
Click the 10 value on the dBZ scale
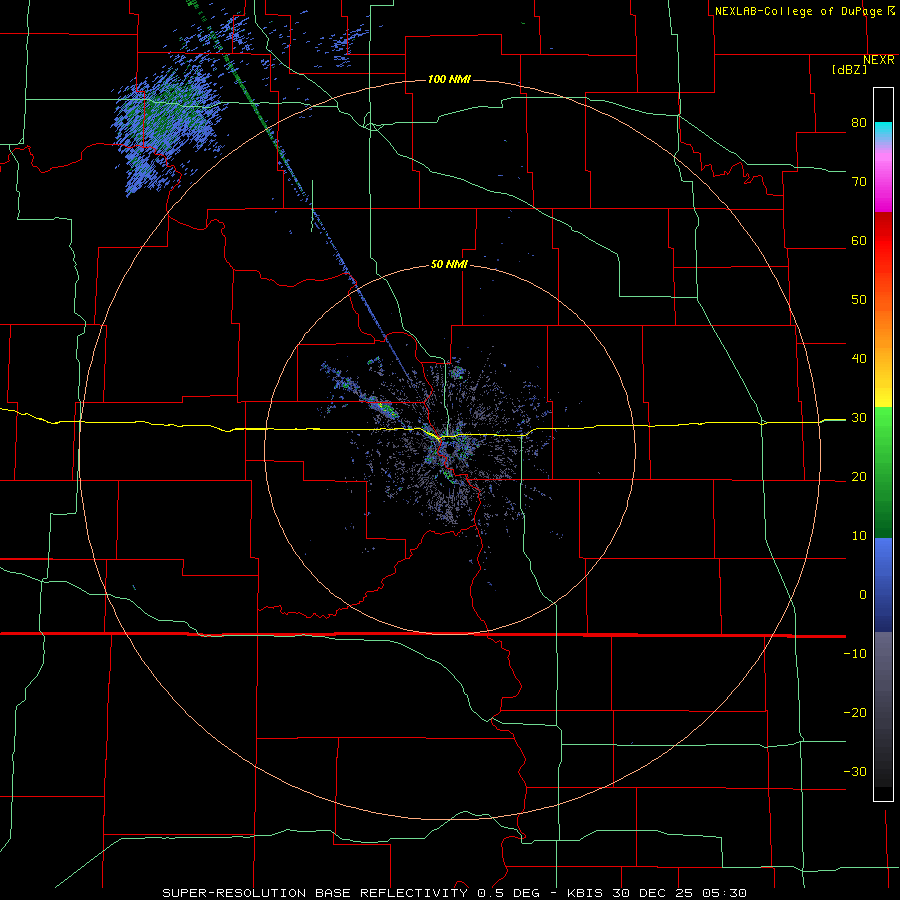(859, 536)
